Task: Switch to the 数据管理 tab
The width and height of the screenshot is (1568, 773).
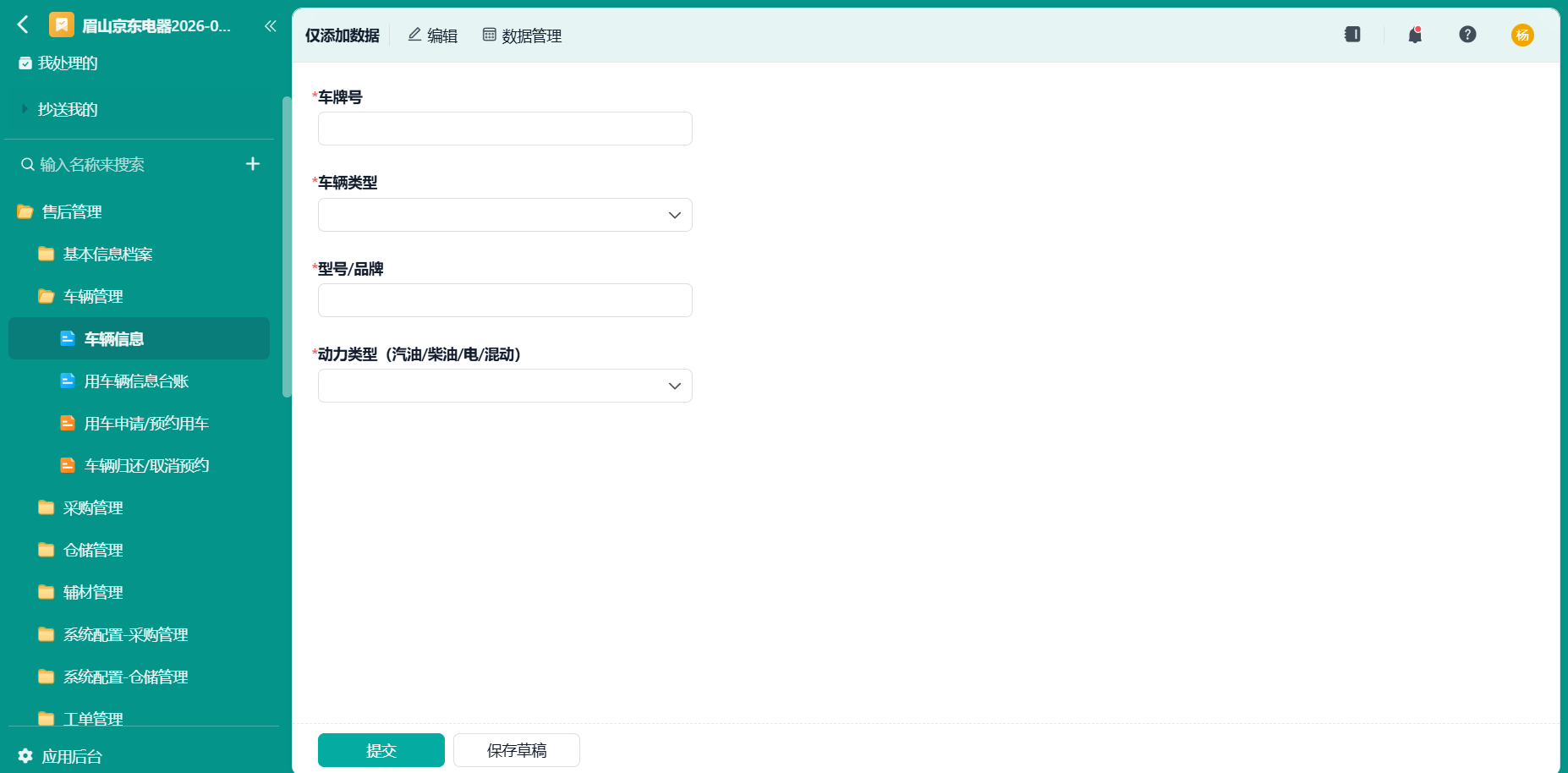Action: [522, 36]
